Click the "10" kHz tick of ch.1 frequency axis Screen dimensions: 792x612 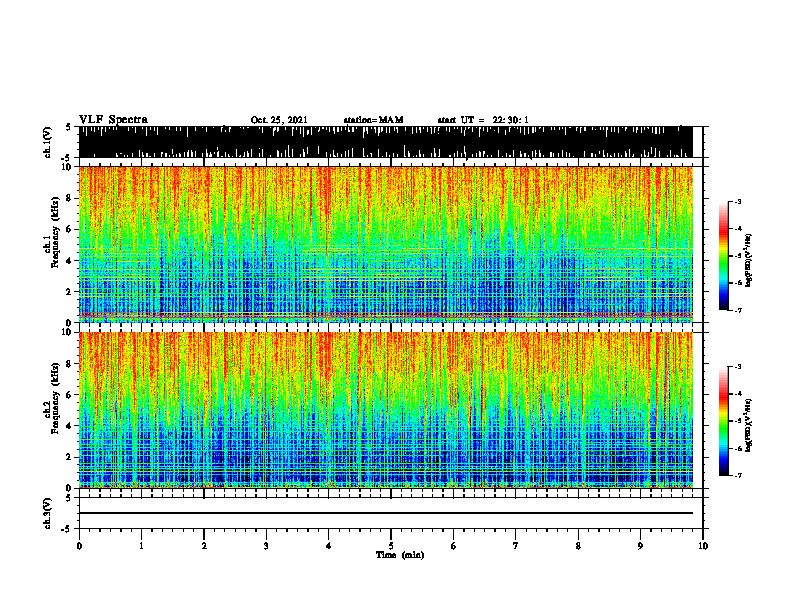(68, 167)
